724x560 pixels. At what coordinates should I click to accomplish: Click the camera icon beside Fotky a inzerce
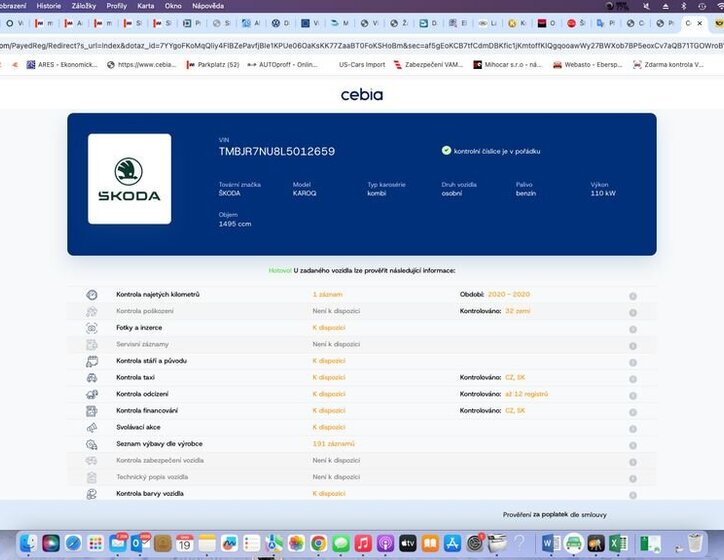92,328
